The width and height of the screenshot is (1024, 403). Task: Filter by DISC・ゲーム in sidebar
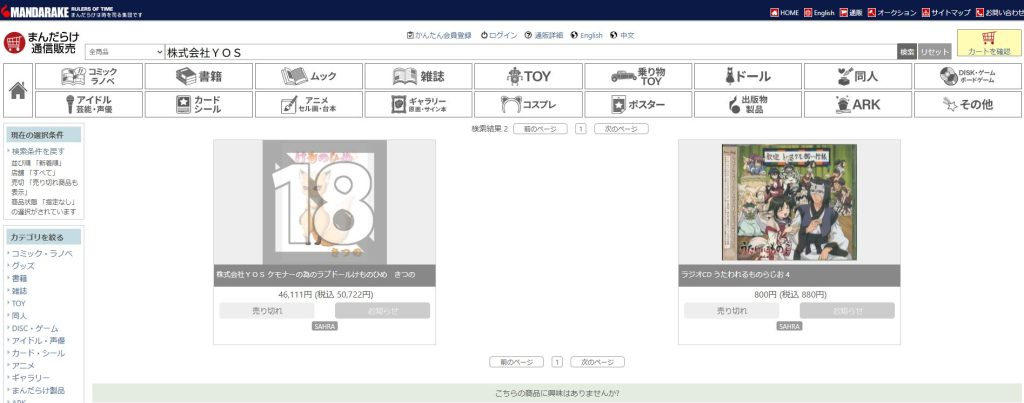(35, 328)
